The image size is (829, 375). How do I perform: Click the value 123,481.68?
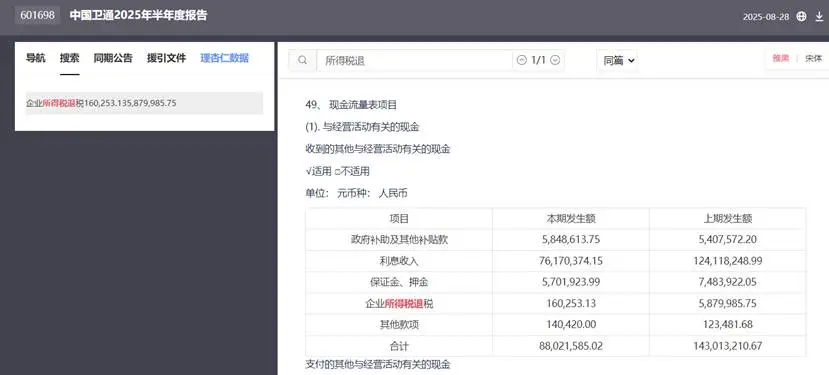pos(727,325)
